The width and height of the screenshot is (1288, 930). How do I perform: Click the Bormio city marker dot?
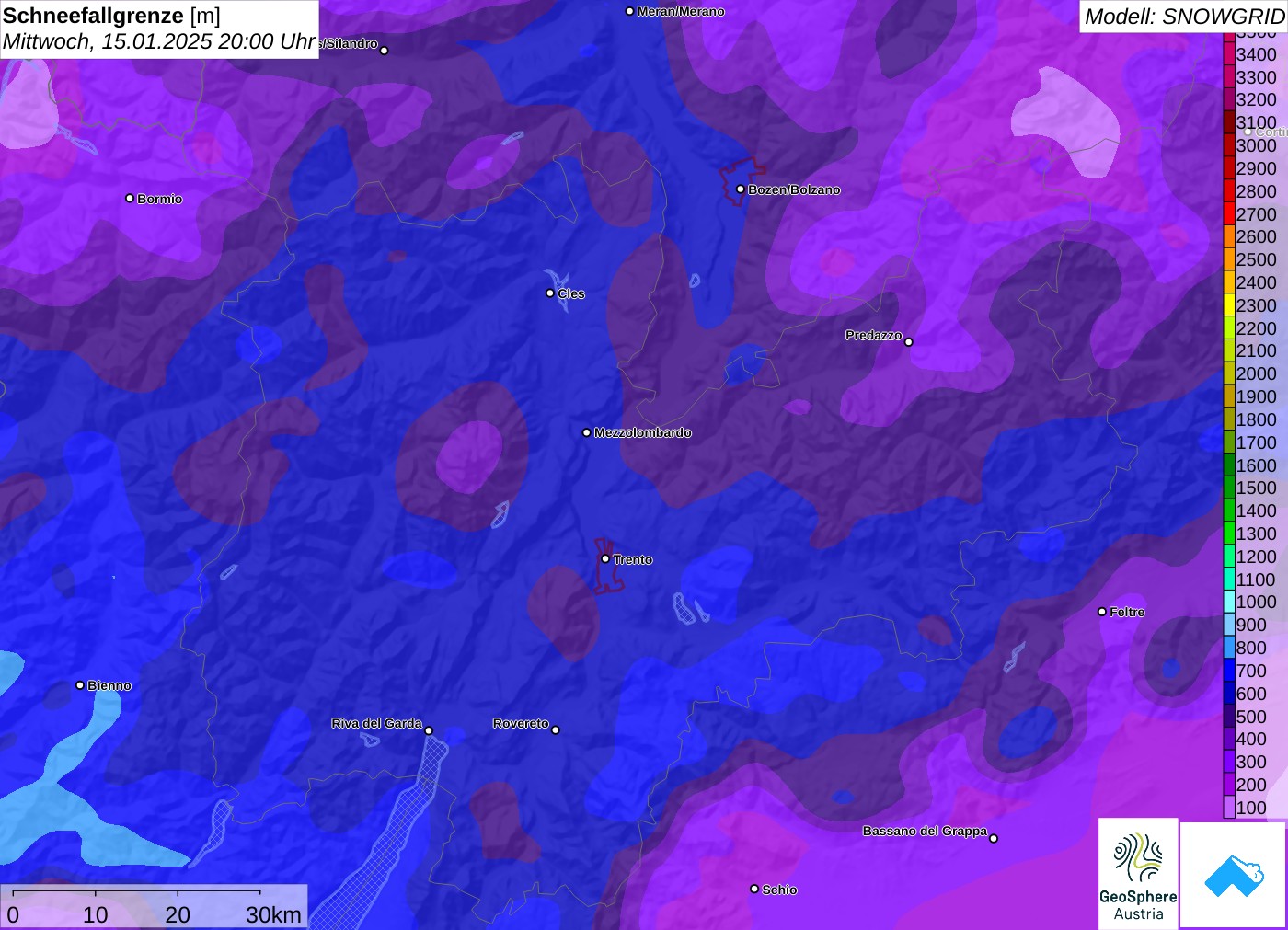130,198
